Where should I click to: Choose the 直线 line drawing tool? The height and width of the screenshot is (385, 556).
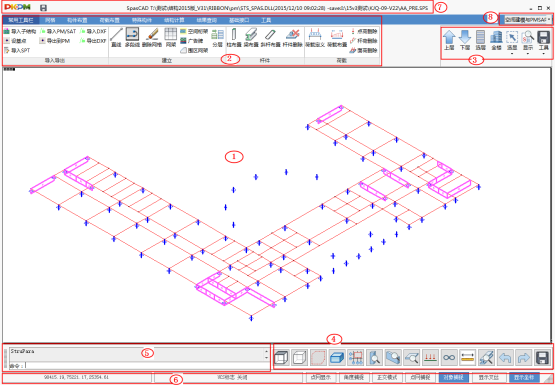tap(116, 38)
